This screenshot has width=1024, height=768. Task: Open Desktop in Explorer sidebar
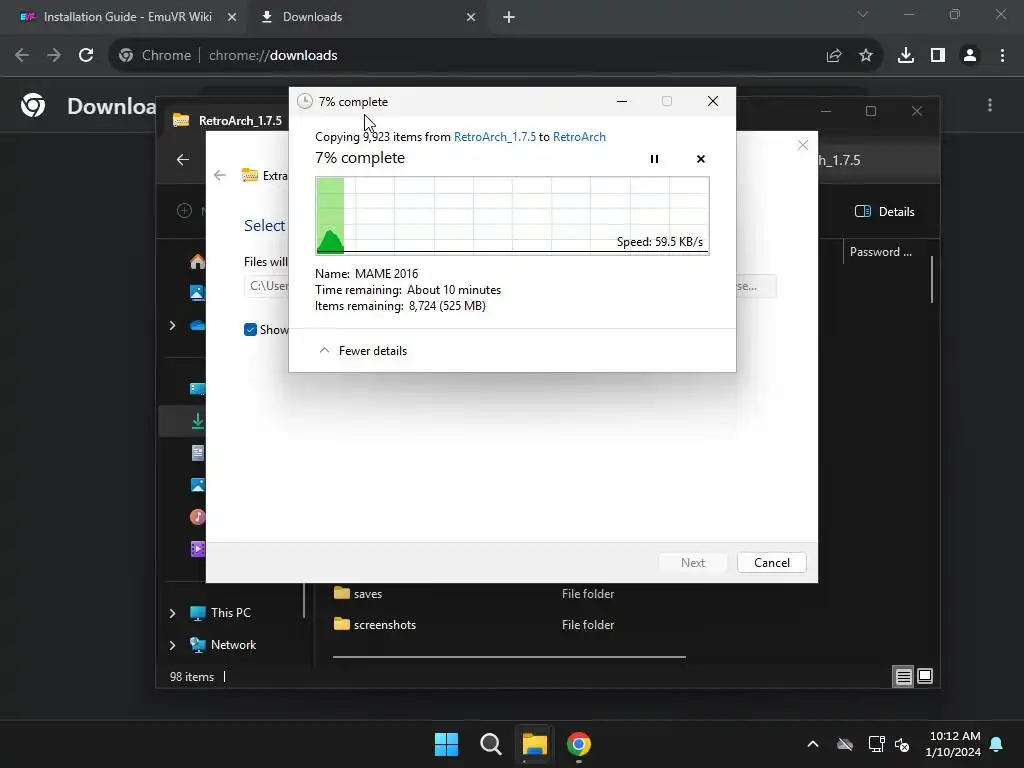click(197, 389)
